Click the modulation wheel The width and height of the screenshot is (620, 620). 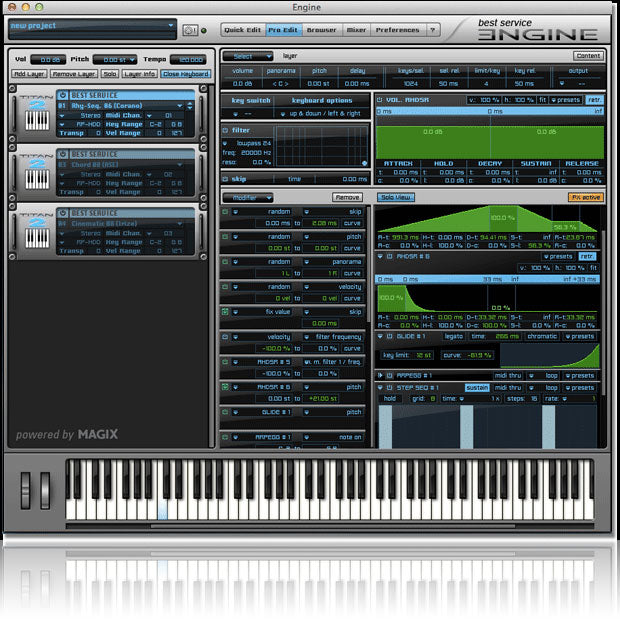[45, 490]
